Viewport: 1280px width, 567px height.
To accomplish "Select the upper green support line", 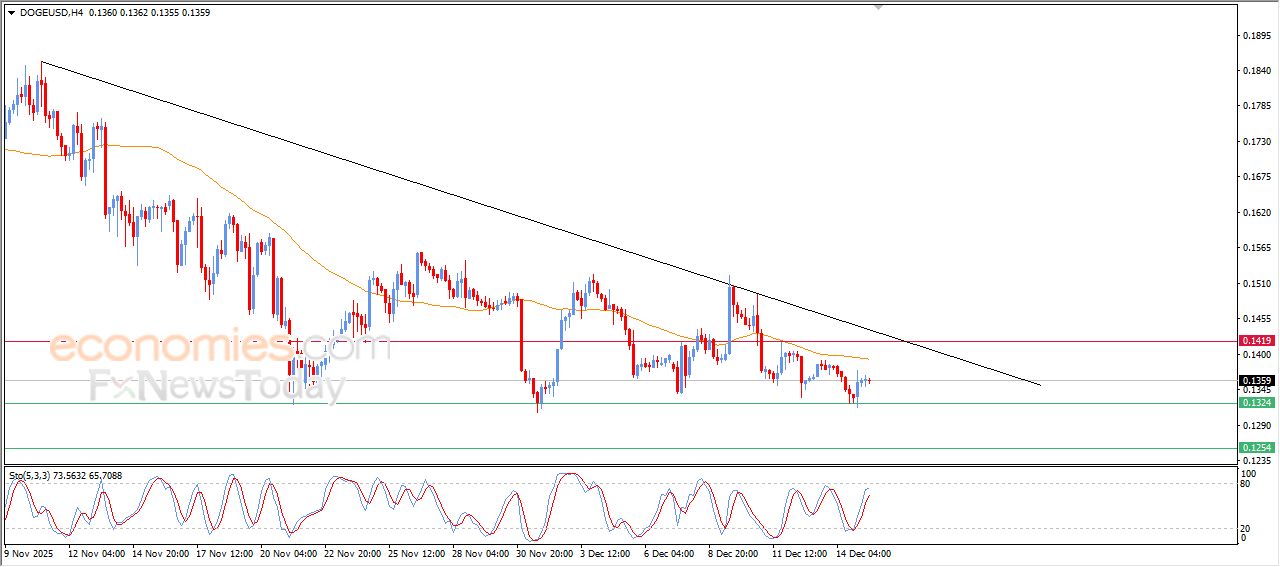I will point(600,403).
